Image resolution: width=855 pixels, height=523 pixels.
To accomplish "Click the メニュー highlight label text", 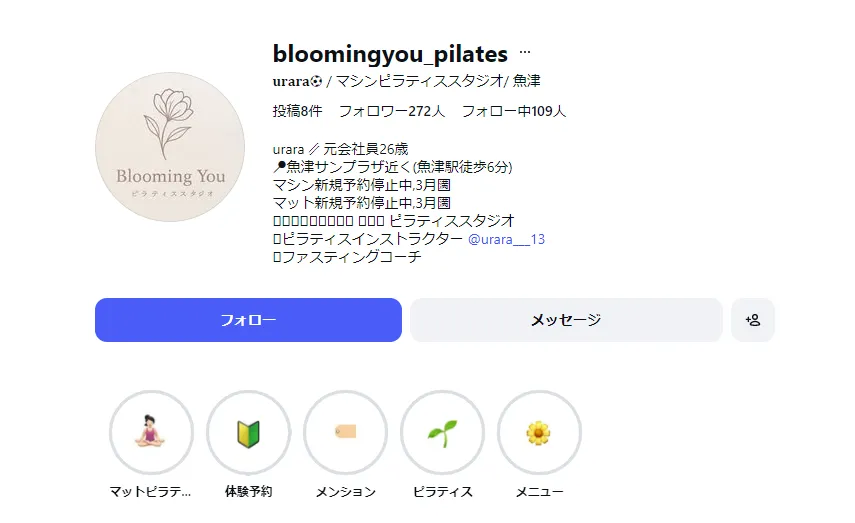I will (x=539, y=492).
